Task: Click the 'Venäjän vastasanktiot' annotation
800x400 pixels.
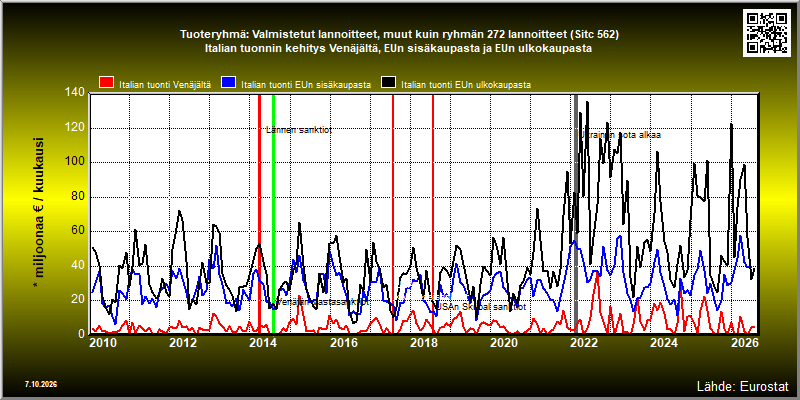Action: [x=323, y=302]
